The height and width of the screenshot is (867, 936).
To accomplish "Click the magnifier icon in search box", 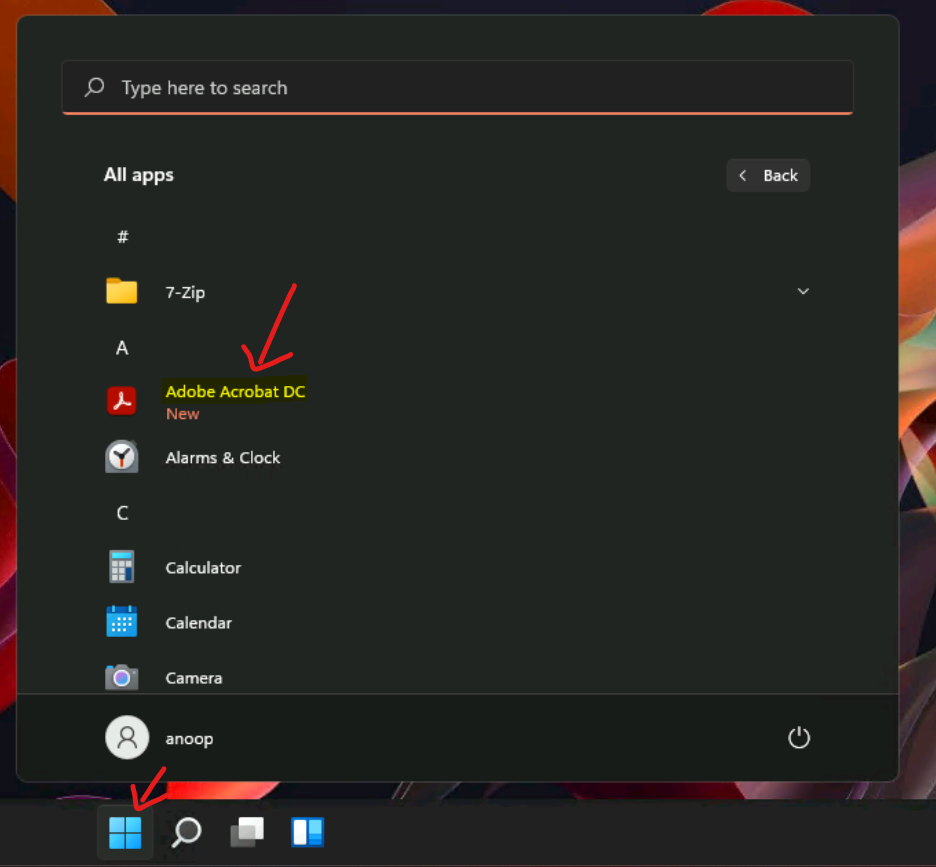I will pos(94,87).
